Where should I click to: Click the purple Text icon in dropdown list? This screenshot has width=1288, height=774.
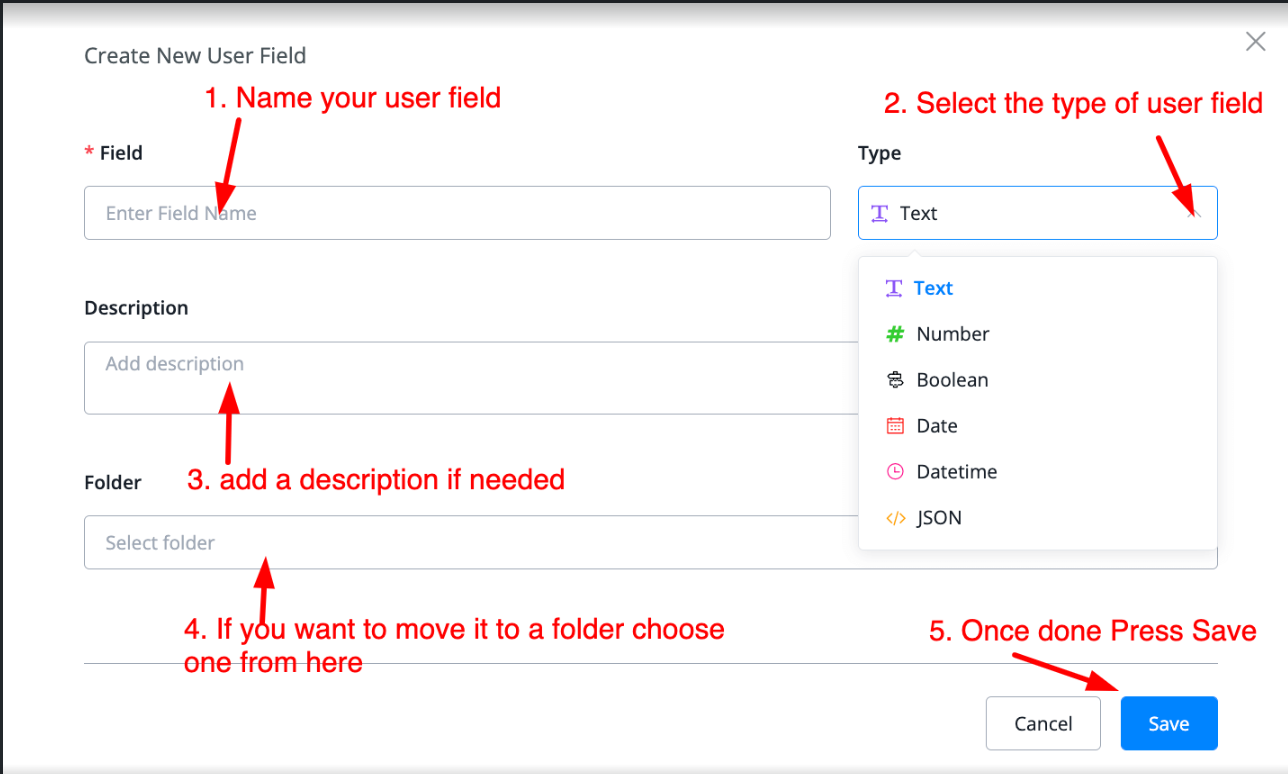coord(894,288)
